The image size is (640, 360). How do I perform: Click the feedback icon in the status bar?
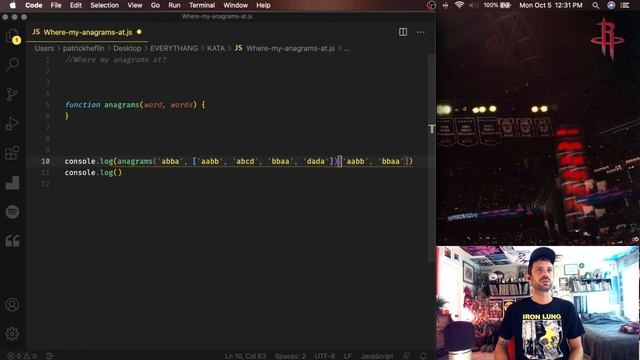point(407,356)
